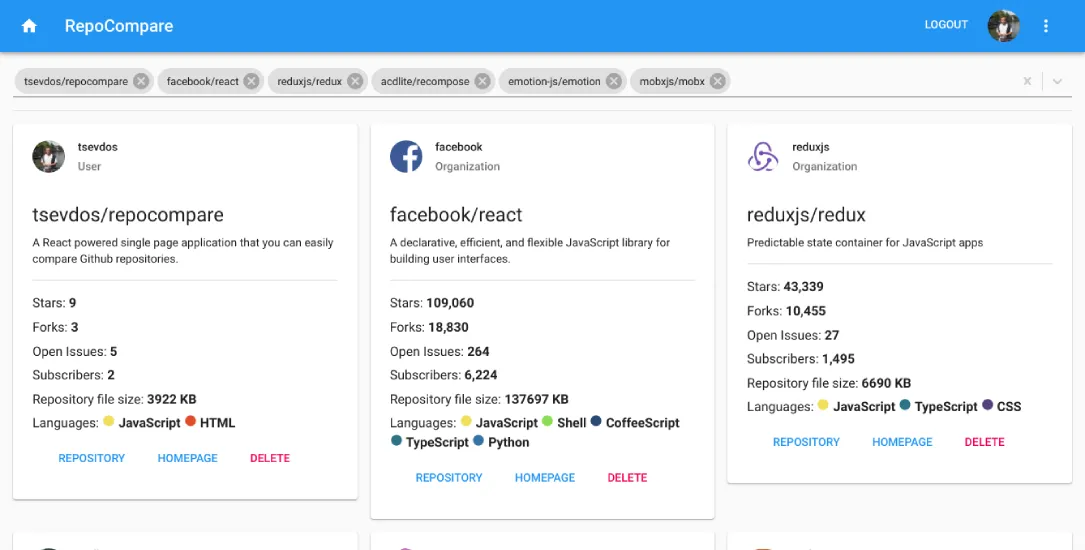Click the RepoCompare app title

[x=119, y=26]
